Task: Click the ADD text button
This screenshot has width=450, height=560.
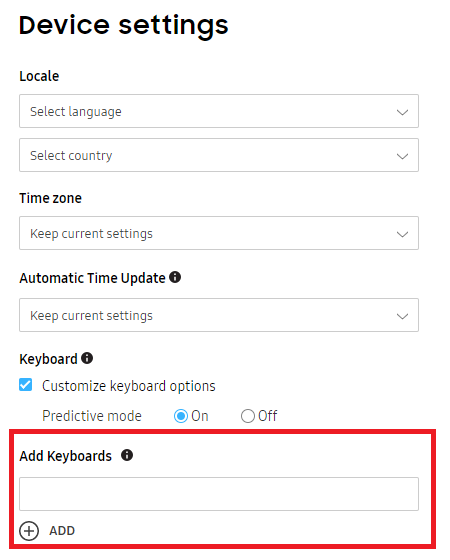Action: click(62, 531)
